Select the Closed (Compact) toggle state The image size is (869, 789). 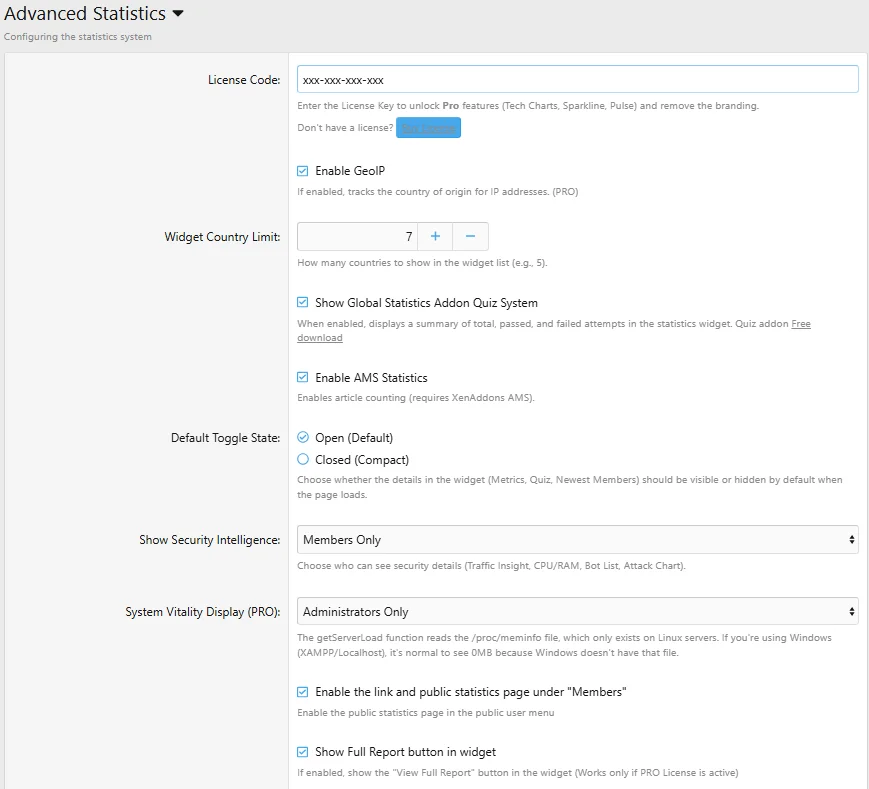303,460
